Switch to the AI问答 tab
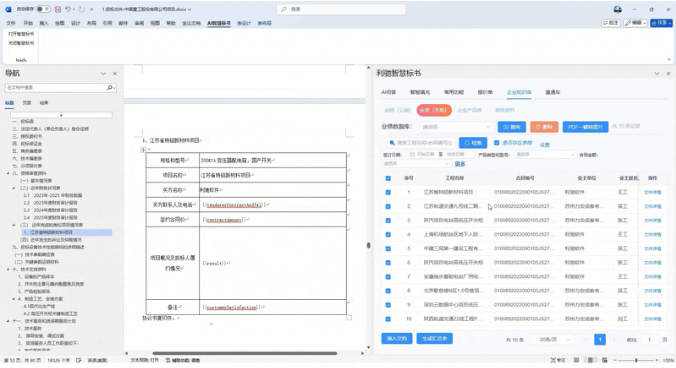676x368 pixels. (x=388, y=92)
